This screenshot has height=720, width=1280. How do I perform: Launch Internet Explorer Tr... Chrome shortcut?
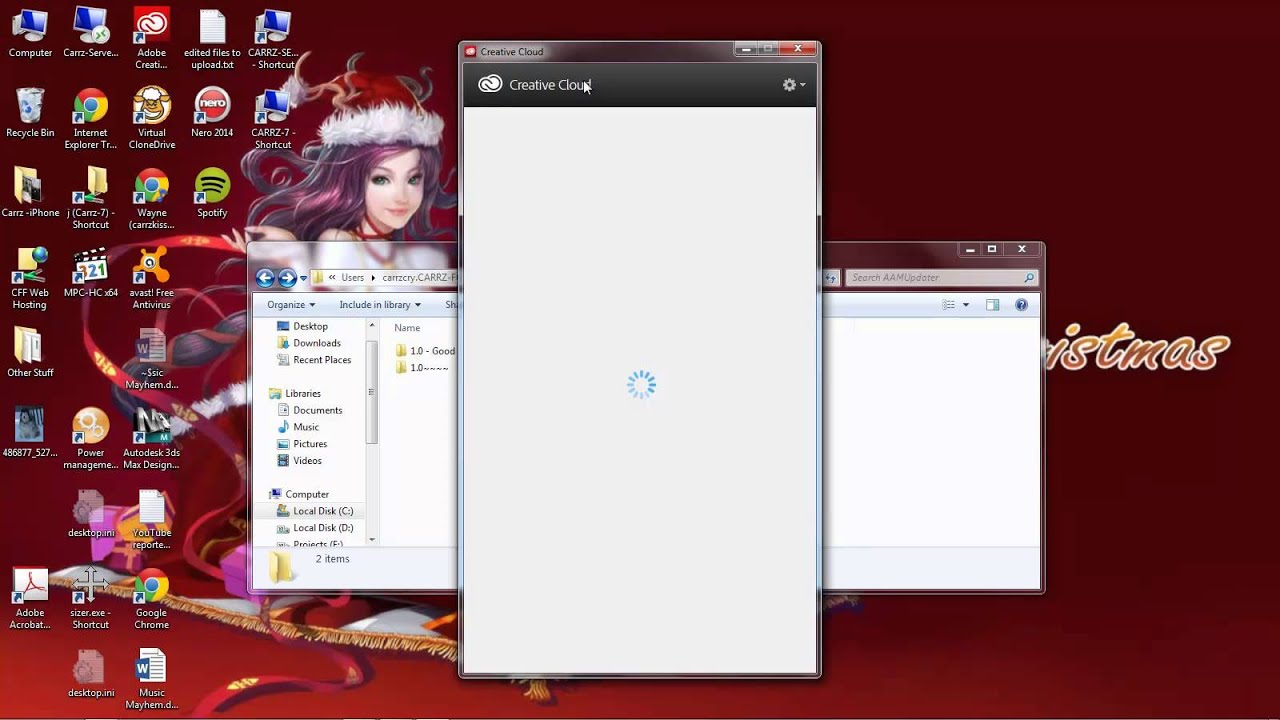pos(90,119)
